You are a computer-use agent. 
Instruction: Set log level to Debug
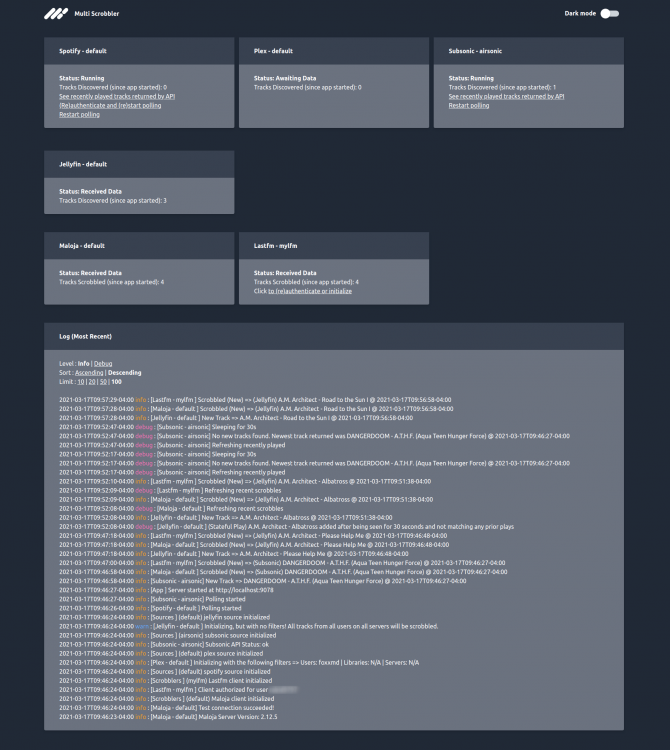[x=103, y=364]
